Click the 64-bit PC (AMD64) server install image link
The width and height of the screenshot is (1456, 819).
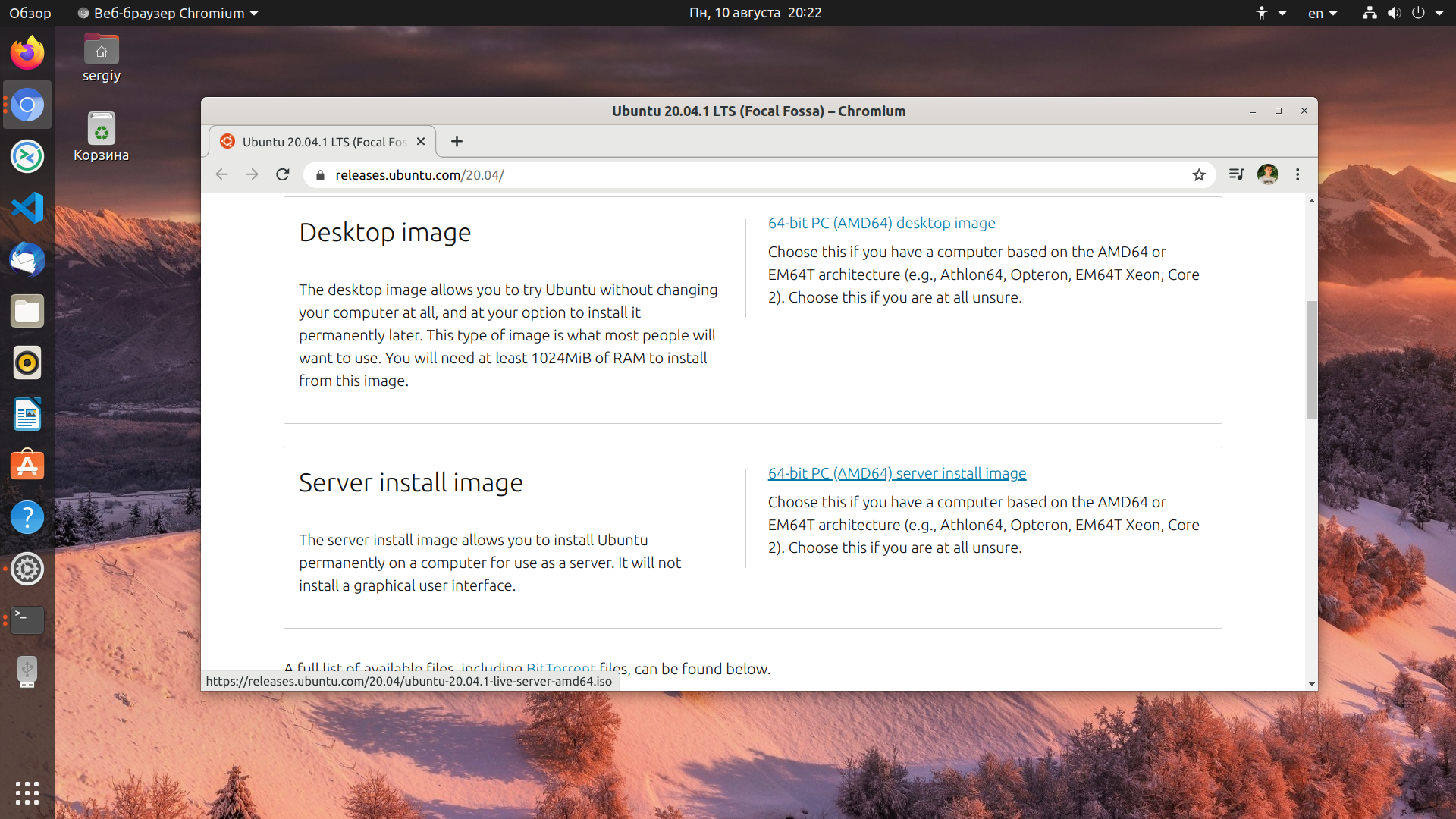(897, 473)
